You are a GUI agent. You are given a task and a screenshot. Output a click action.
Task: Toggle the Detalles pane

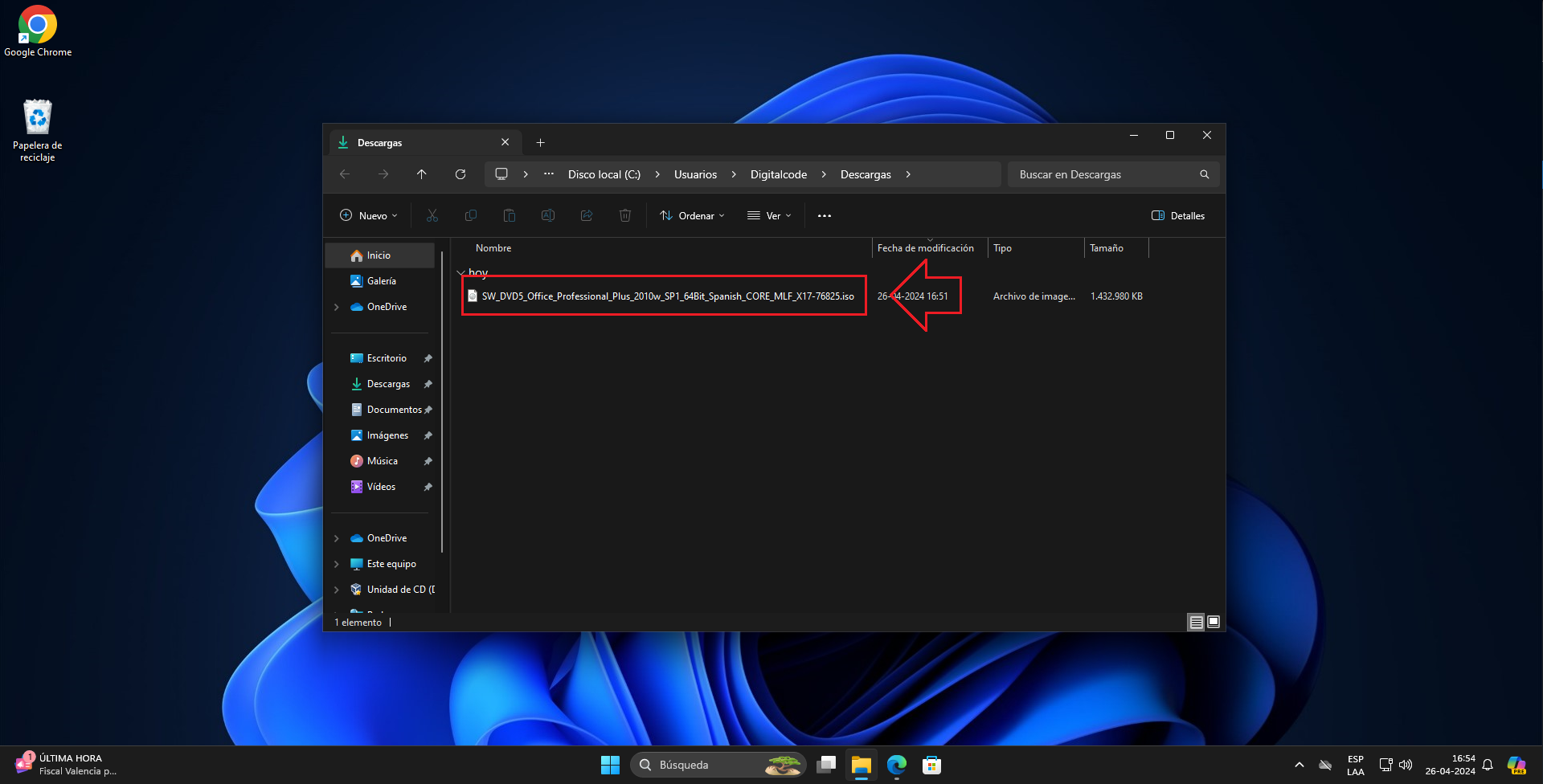click(x=1178, y=215)
